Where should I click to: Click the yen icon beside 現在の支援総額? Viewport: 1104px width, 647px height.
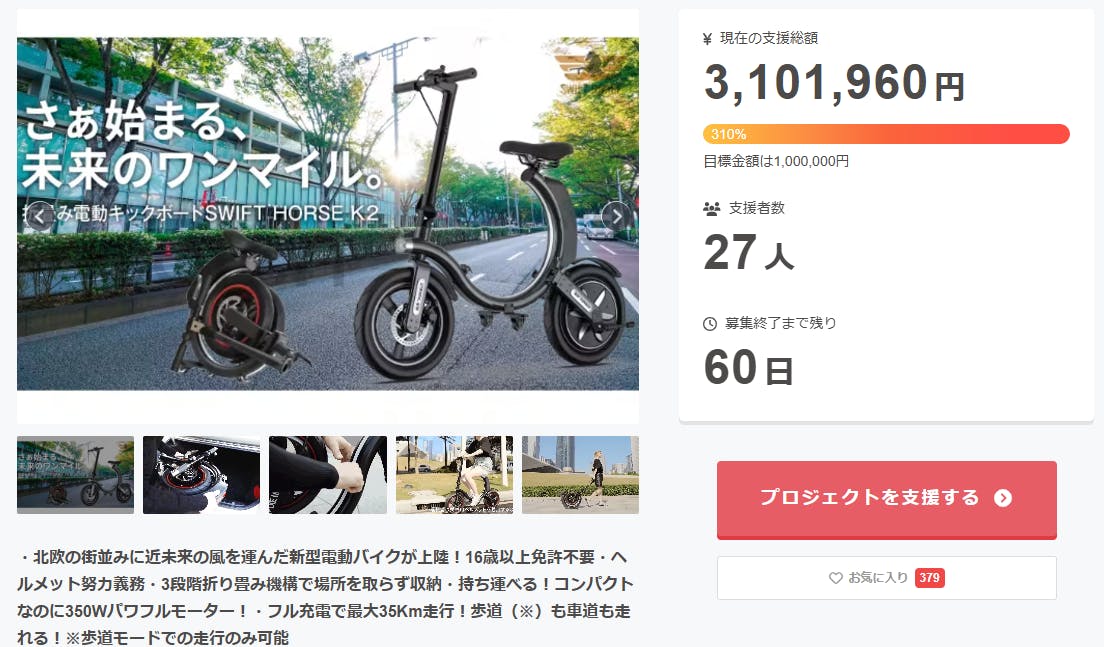point(708,39)
